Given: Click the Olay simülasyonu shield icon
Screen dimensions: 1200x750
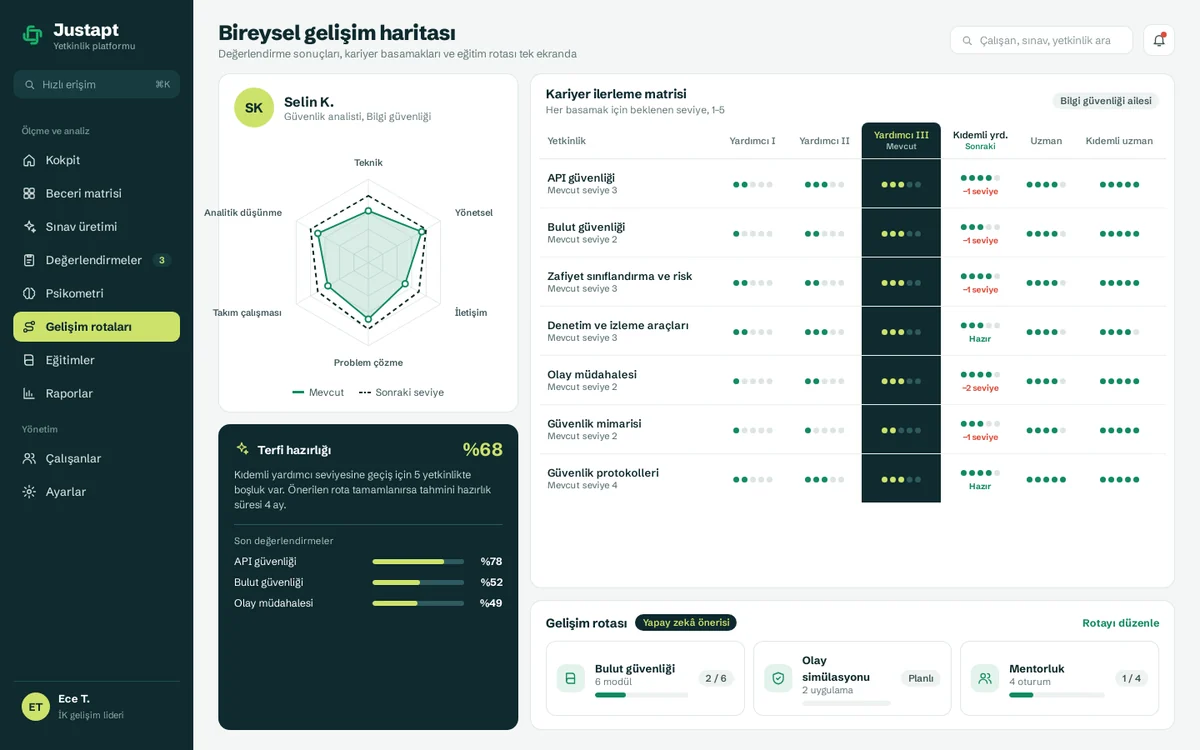Looking at the screenshot, I should pyautogui.click(x=778, y=678).
